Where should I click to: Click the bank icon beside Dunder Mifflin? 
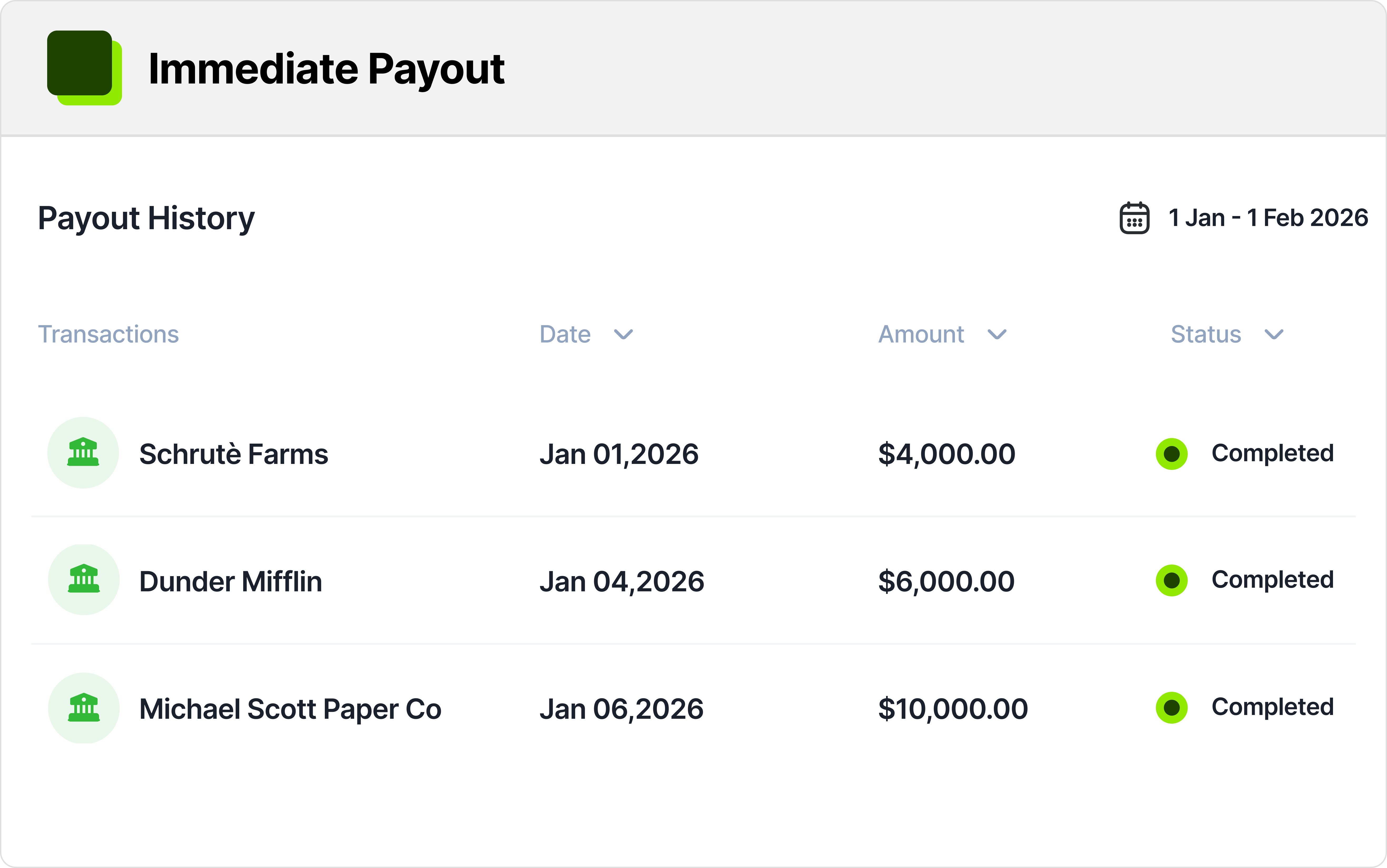[x=84, y=580]
